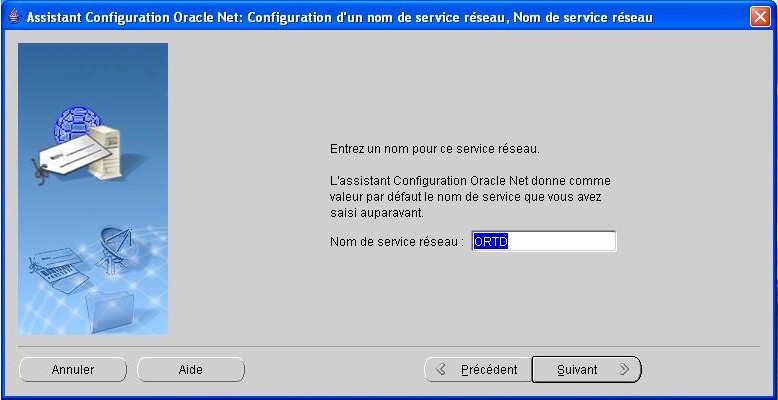Continue with the Suivant button
Image resolution: width=778 pixels, height=400 pixels.
[586, 370]
